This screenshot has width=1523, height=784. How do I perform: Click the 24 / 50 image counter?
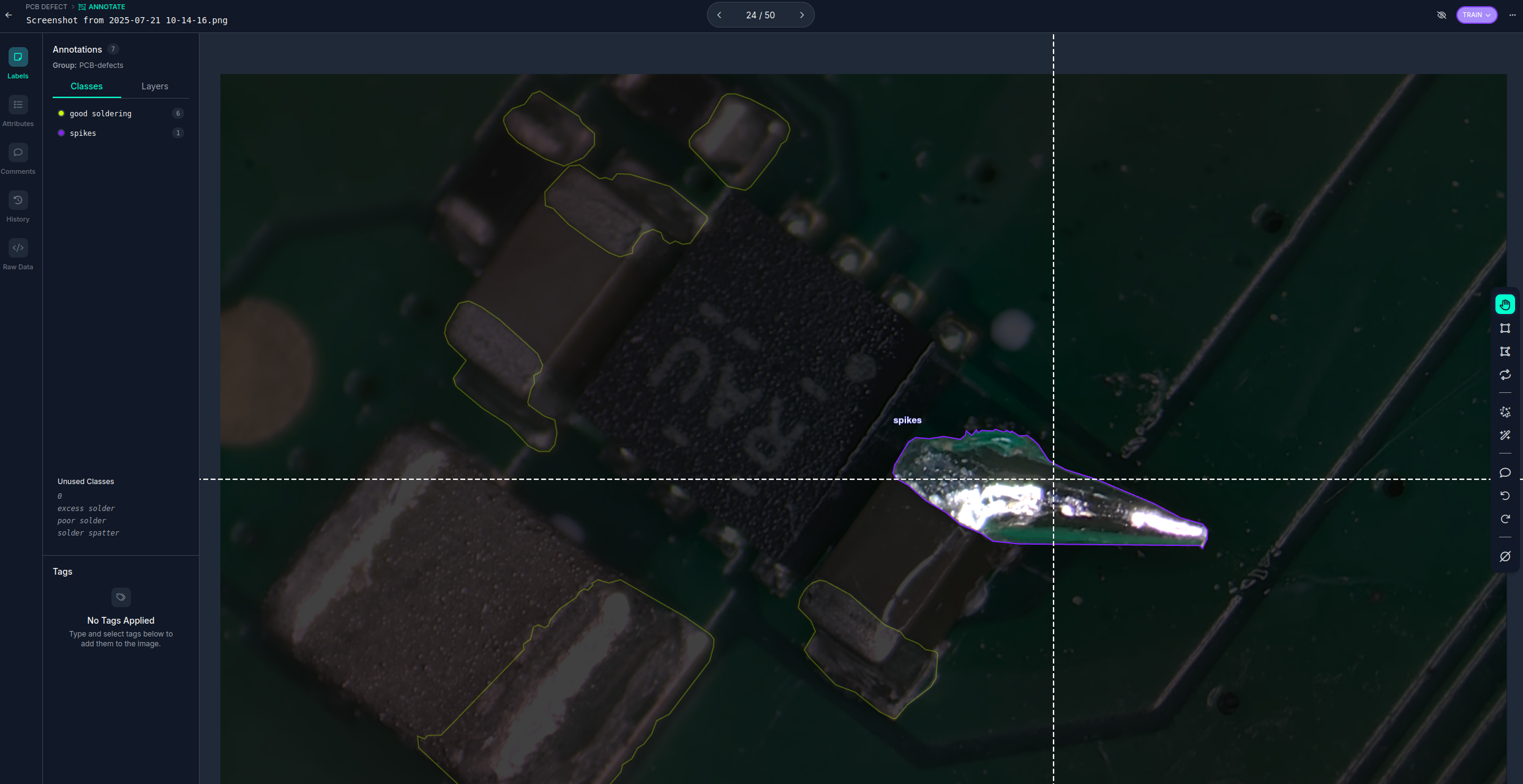coord(760,15)
